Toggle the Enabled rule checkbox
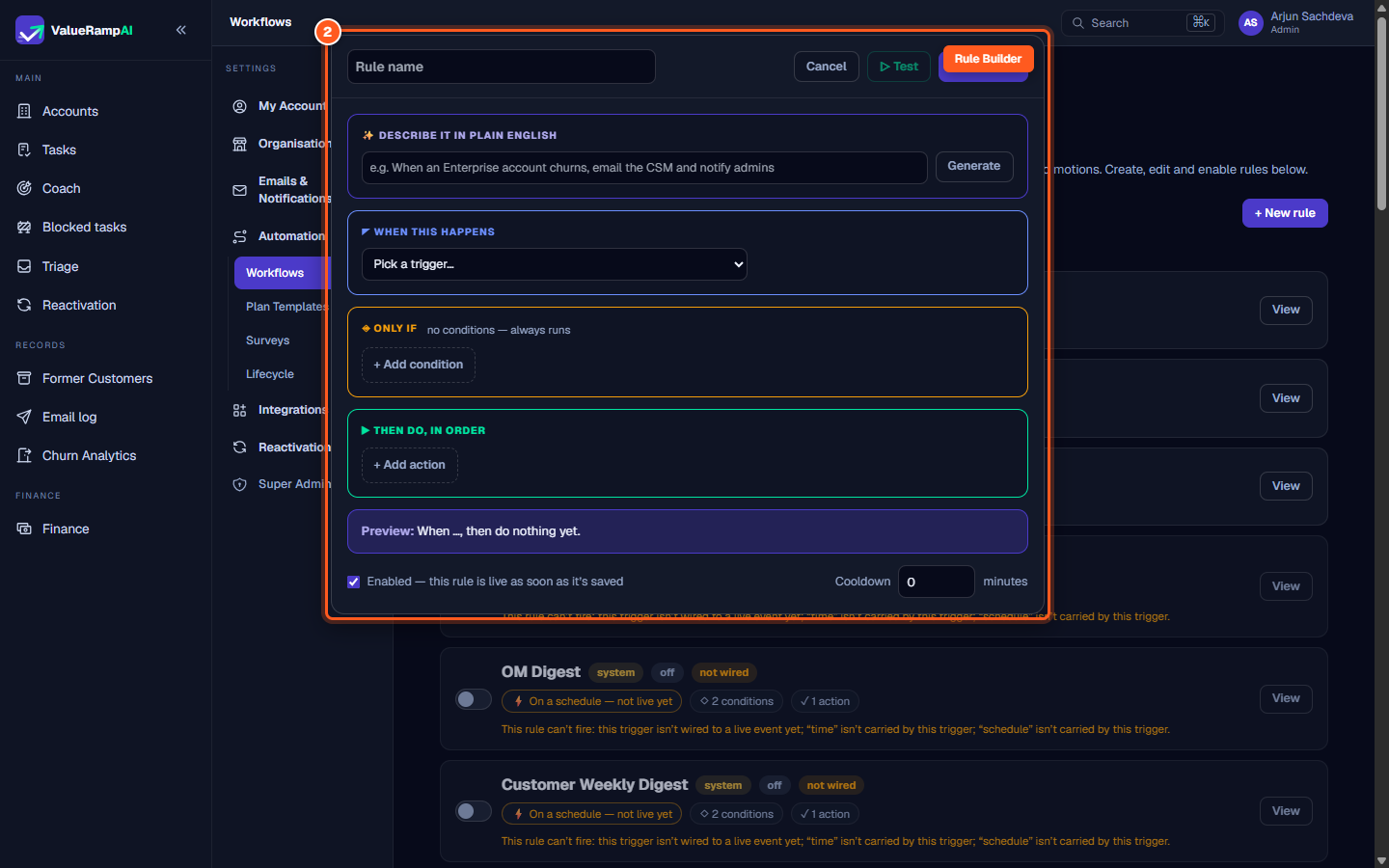The image size is (1389, 868). point(354,582)
